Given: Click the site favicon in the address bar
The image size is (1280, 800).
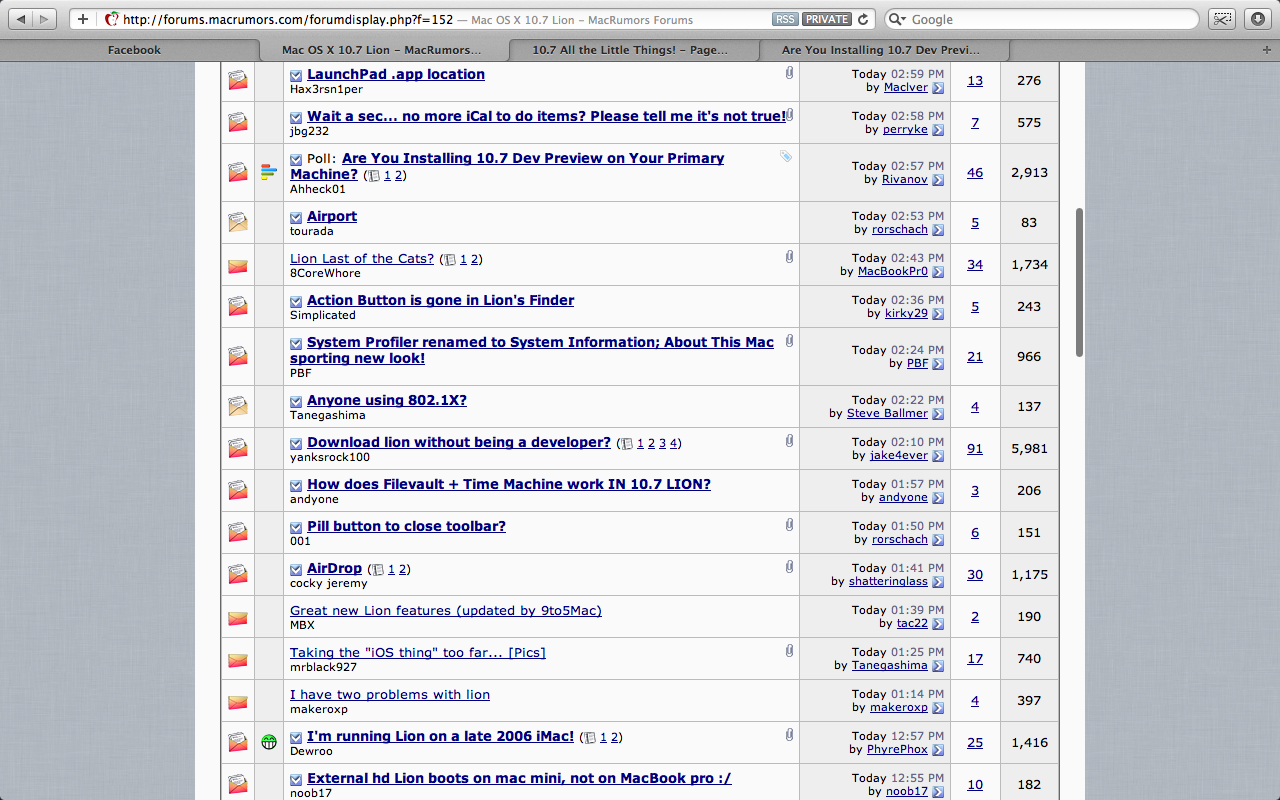Looking at the screenshot, I should [111, 19].
